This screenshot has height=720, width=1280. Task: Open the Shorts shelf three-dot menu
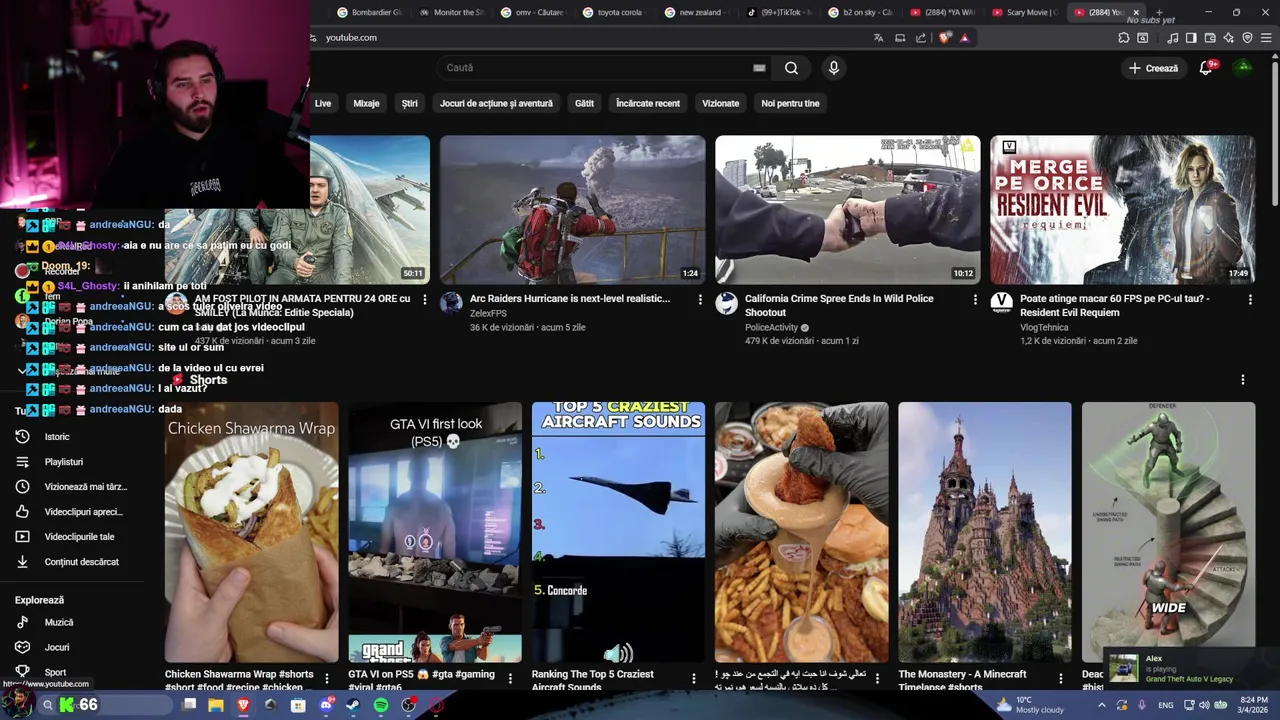click(x=1243, y=380)
